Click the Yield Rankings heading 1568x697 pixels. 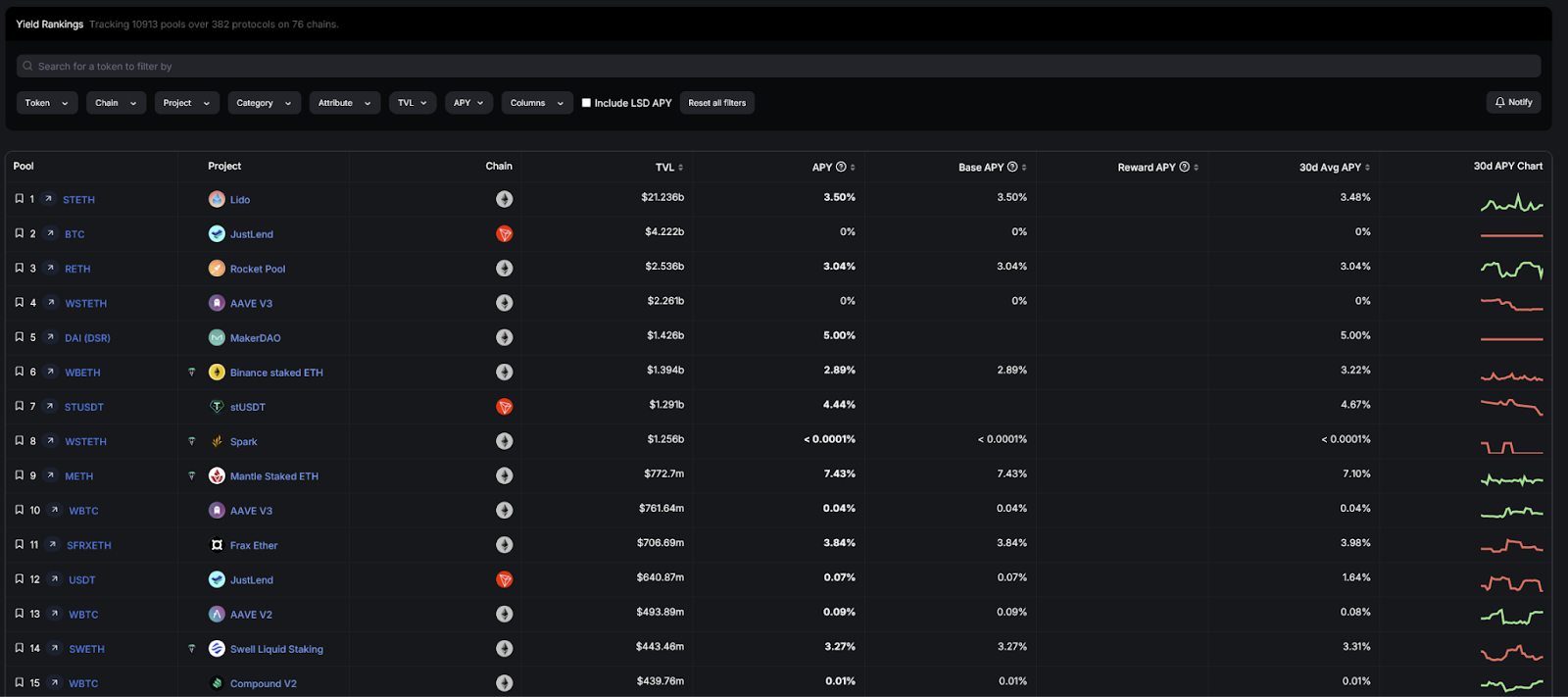[x=50, y=25]
